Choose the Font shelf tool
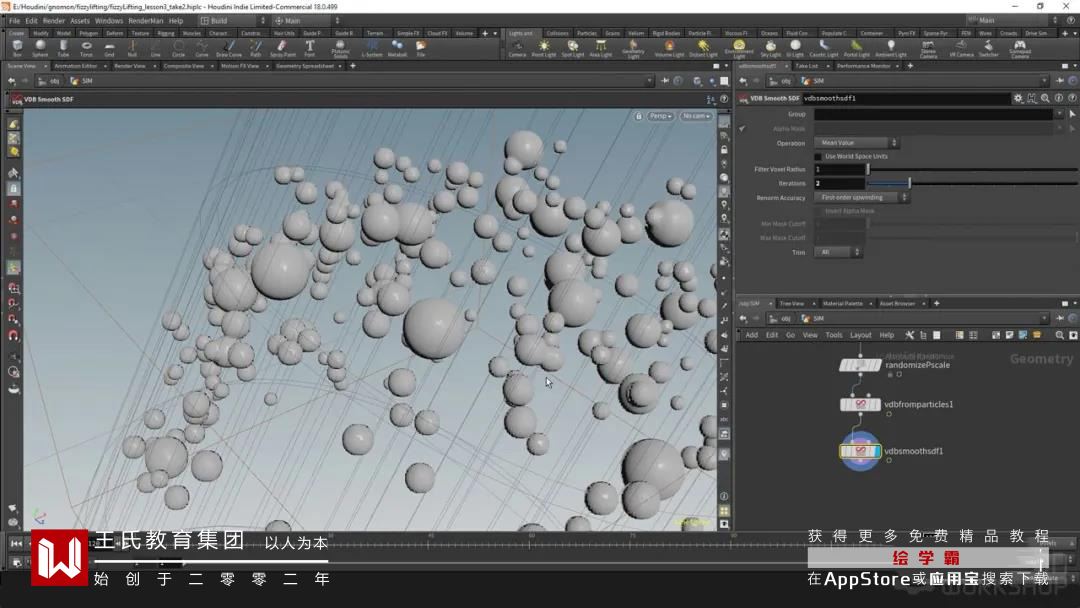Image resolution: width=1080 pixels, height=608 pixels. pos(309,47)
